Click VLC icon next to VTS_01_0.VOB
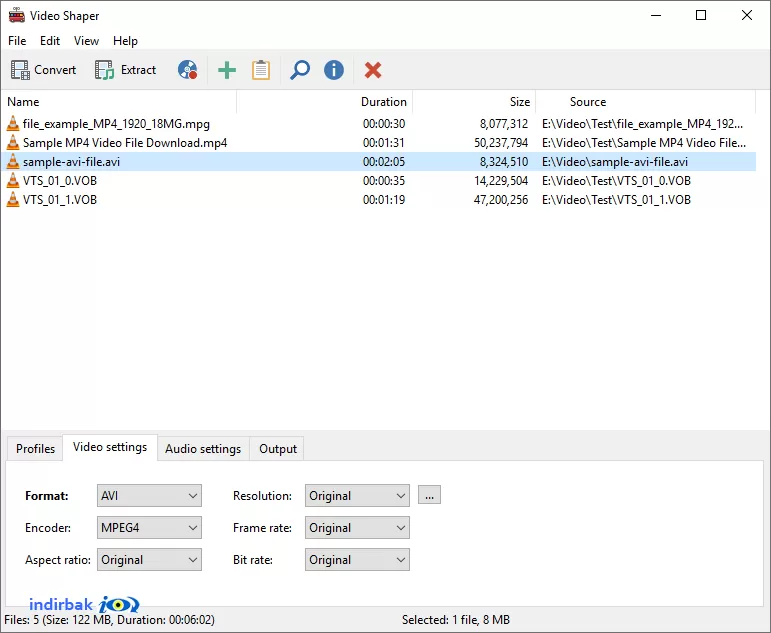The image size is (771, 633). click(x=13, y=181)
